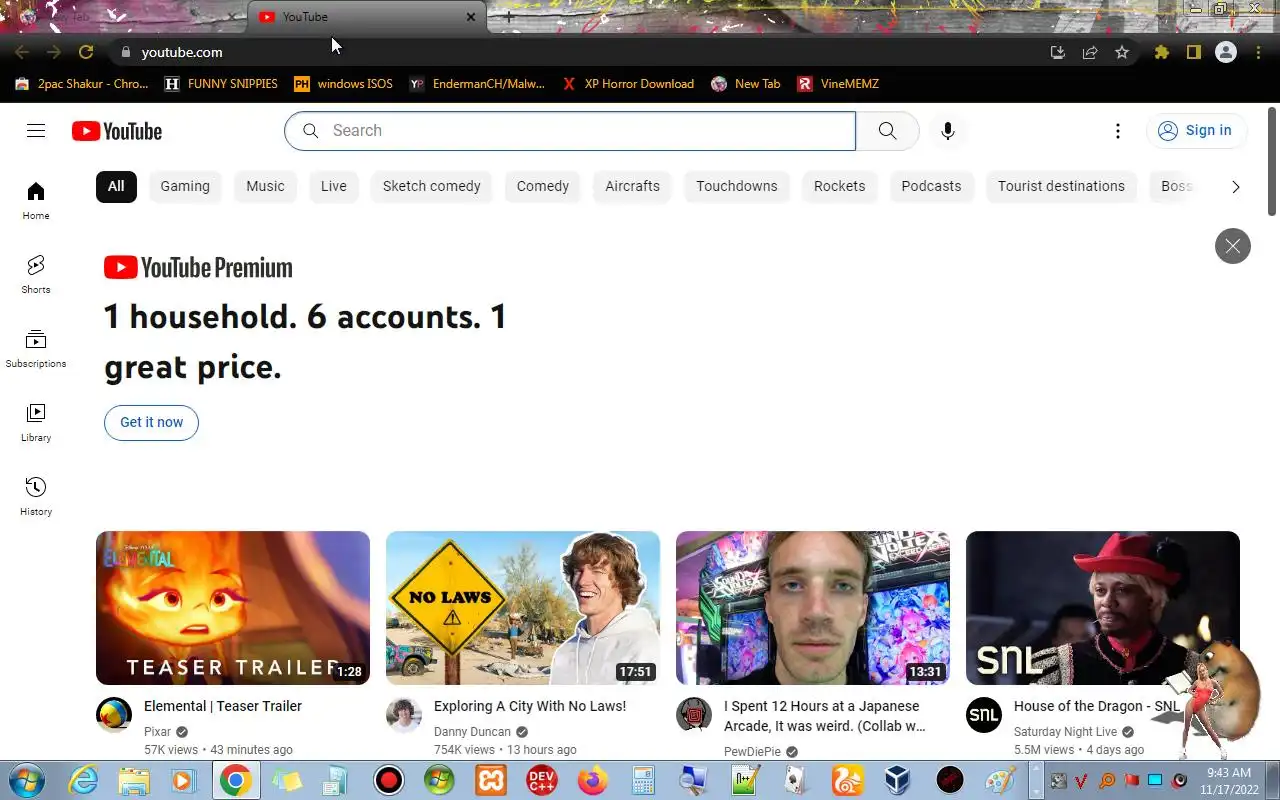Click the YouTube logo in the header
This screenshot has height=800, width=1280.
coord(117,131)
